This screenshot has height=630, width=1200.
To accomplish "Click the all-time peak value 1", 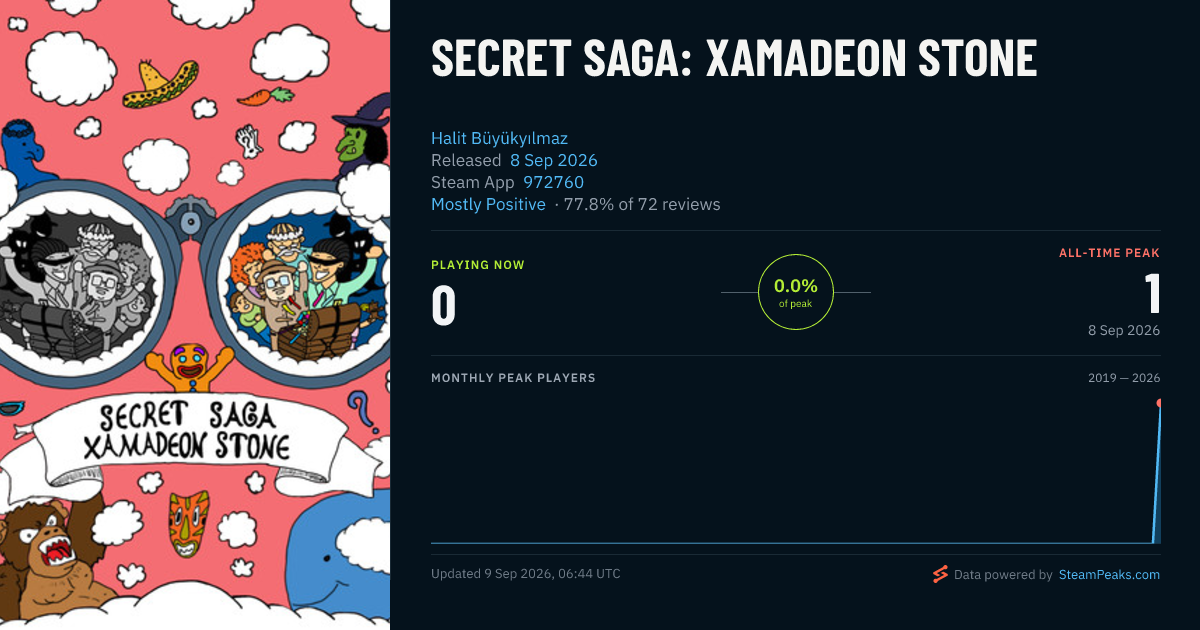I will pos(1152,294).
